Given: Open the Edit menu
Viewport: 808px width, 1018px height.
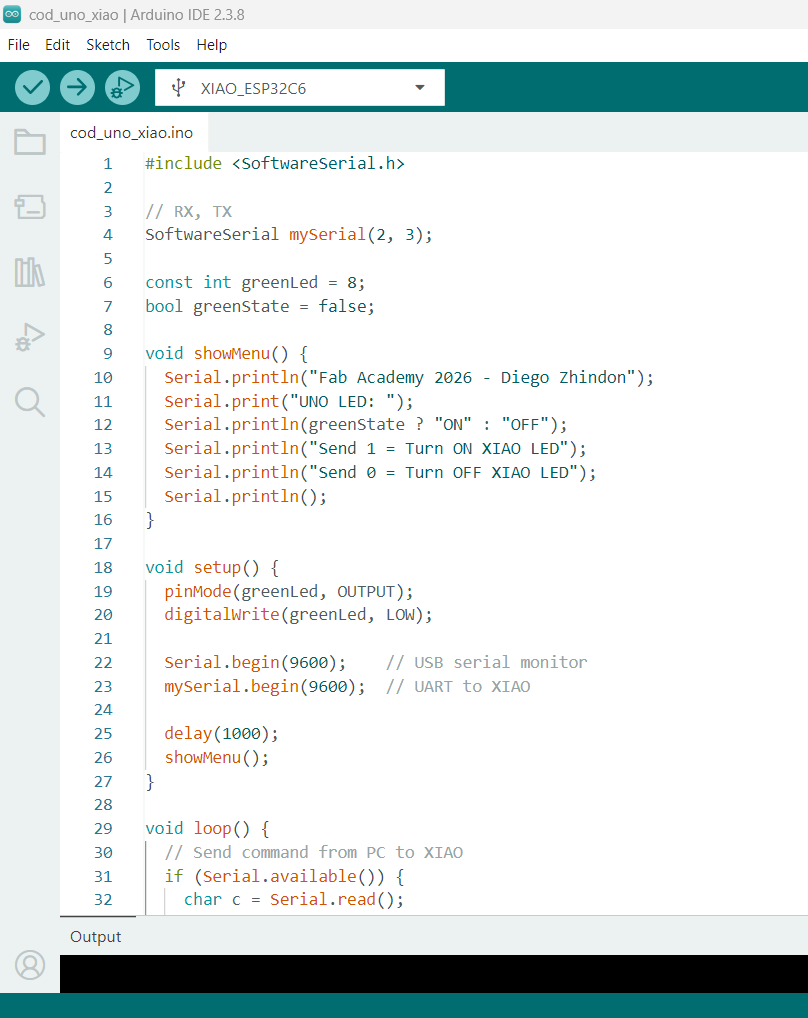Looking at the screenshot, I should [x=57, y=44].
